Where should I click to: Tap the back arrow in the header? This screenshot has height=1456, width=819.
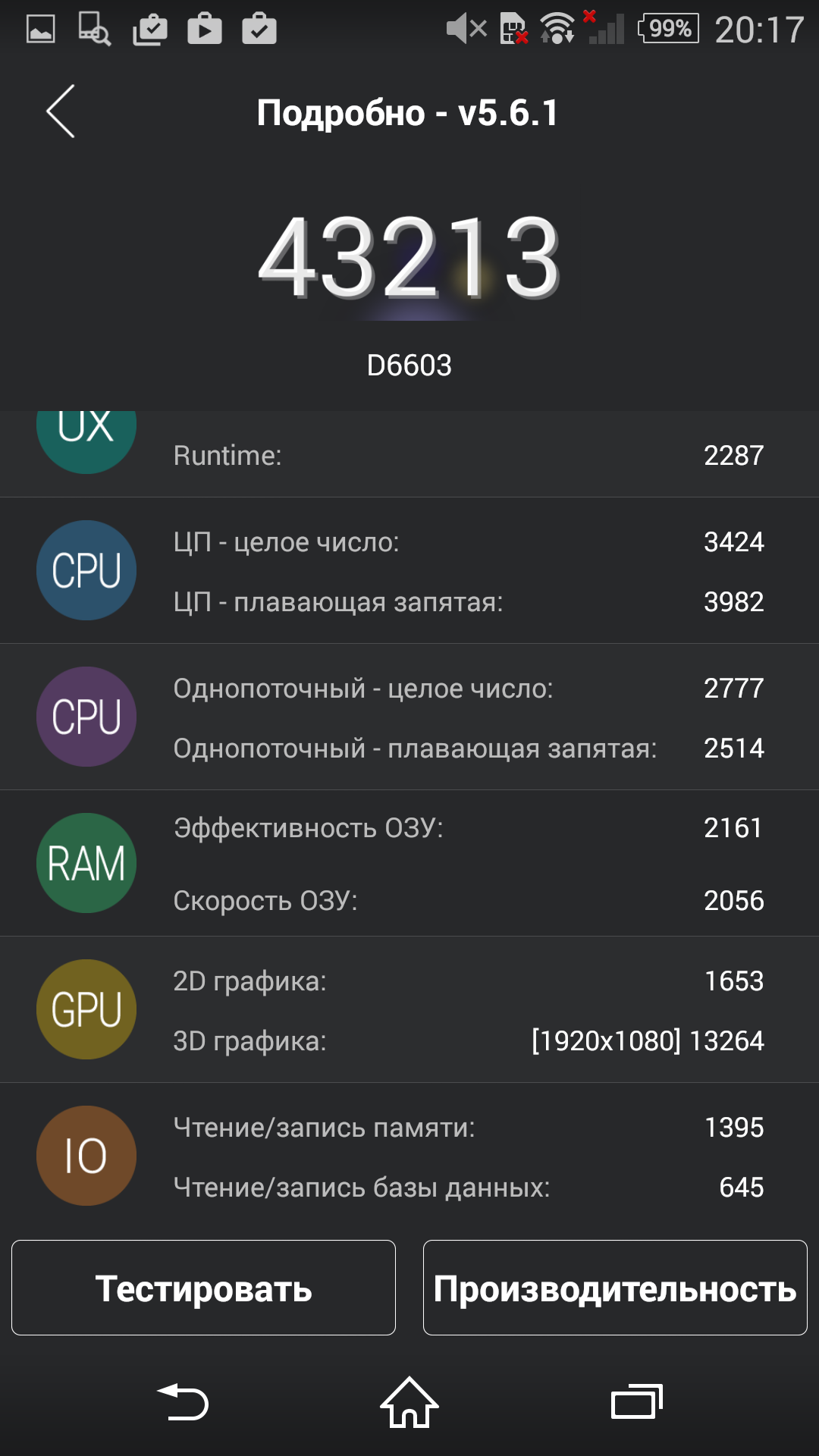point(61,111)
